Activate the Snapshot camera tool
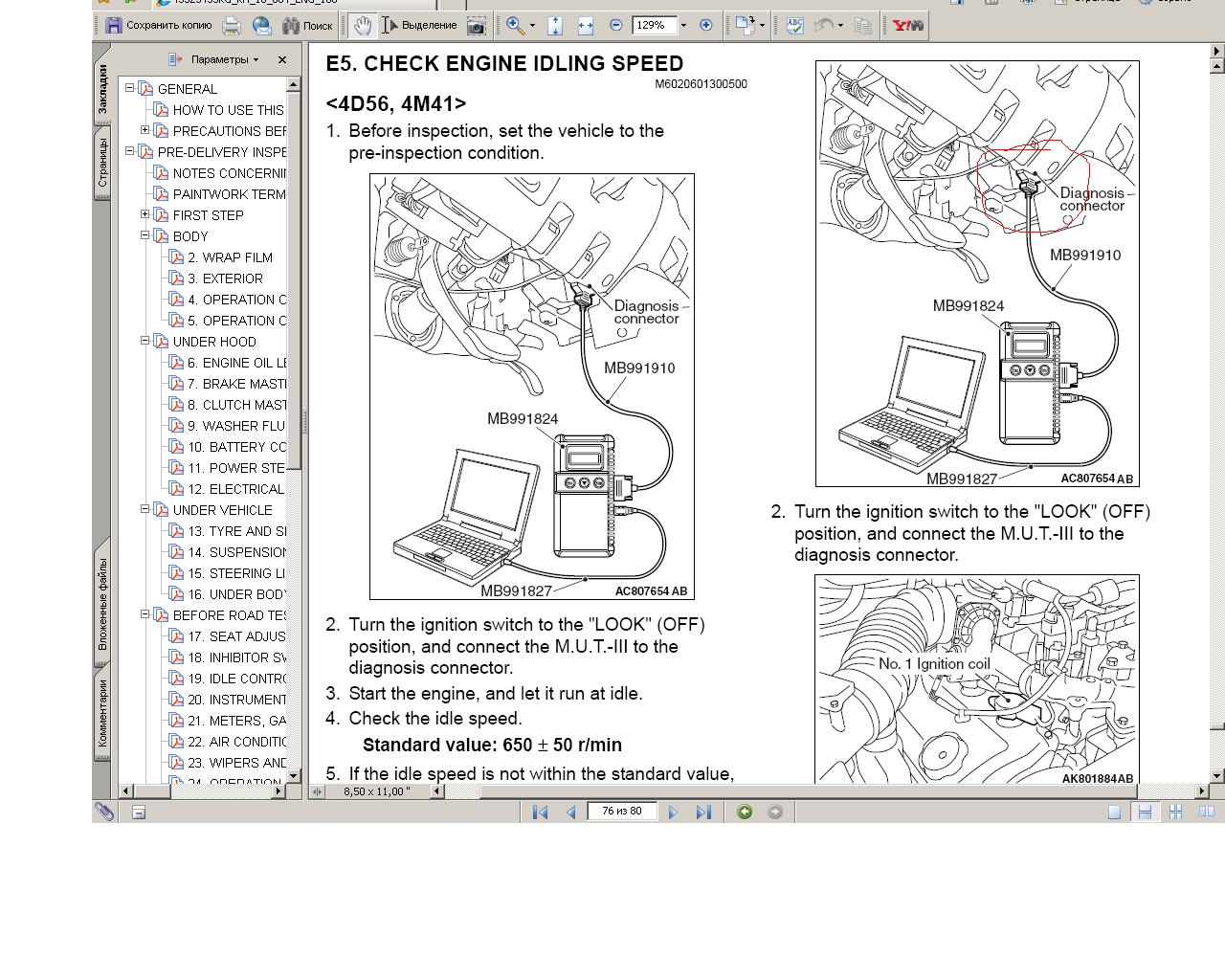This screenshot has height=980, width=1225. point(476,26)
